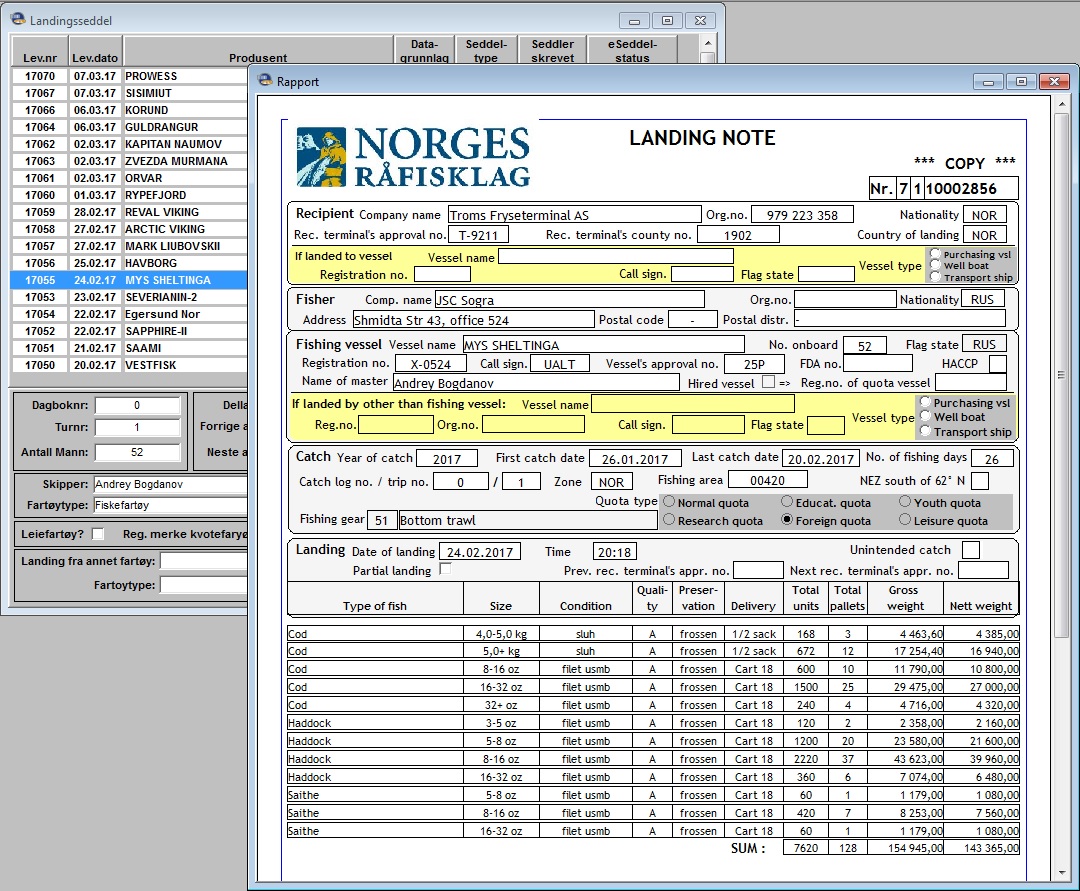Click the Data-grunnlag column header

pos(424,50)
